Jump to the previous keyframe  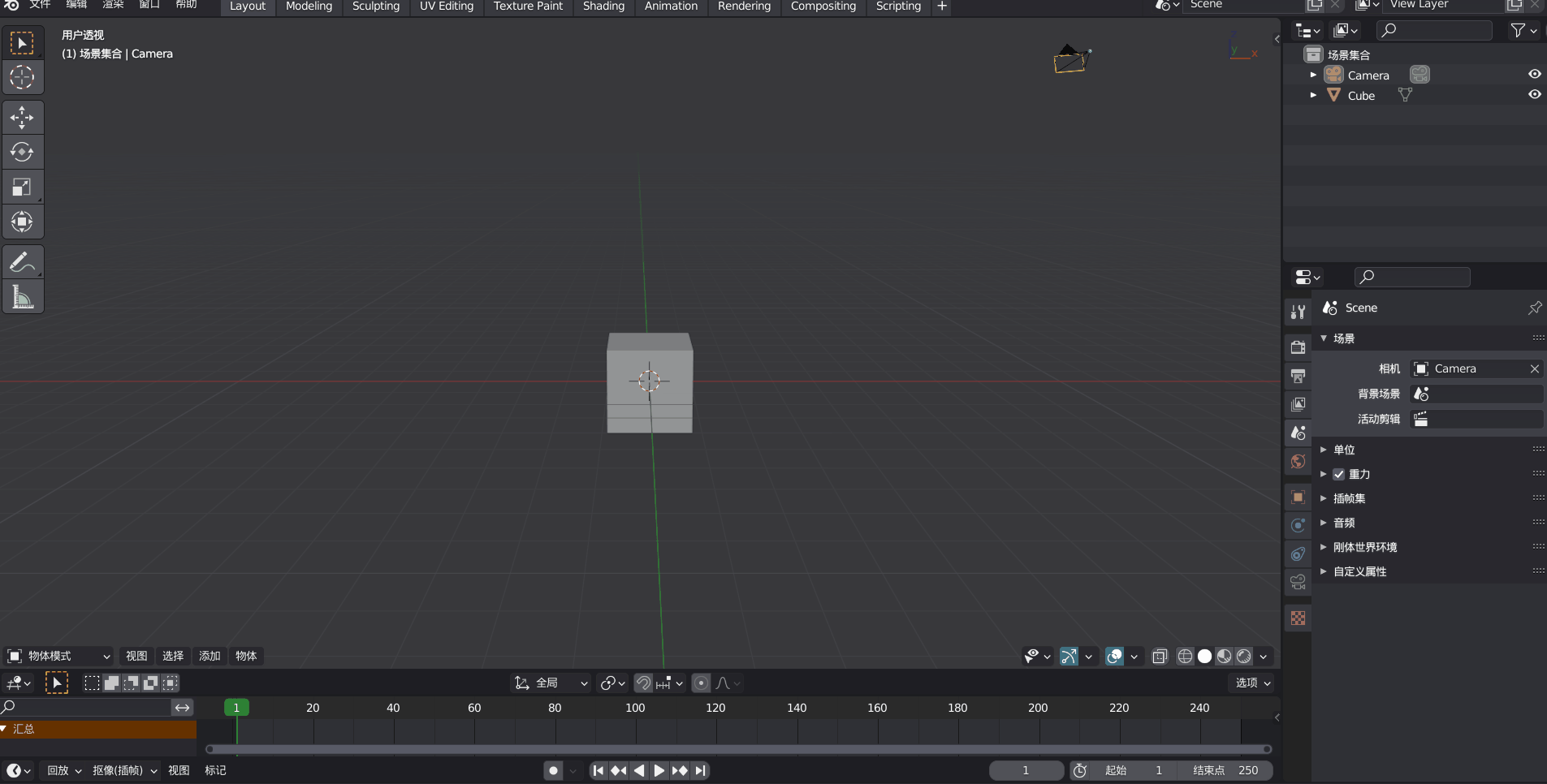click(x=619, y=770)
